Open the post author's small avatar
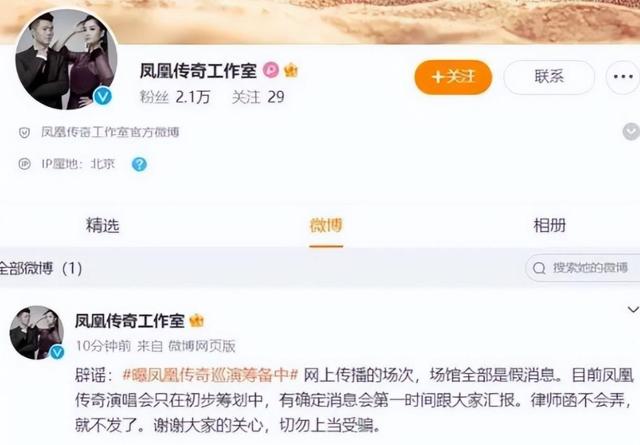The height and width of the screenshot is (445, 640). point(37,332)
